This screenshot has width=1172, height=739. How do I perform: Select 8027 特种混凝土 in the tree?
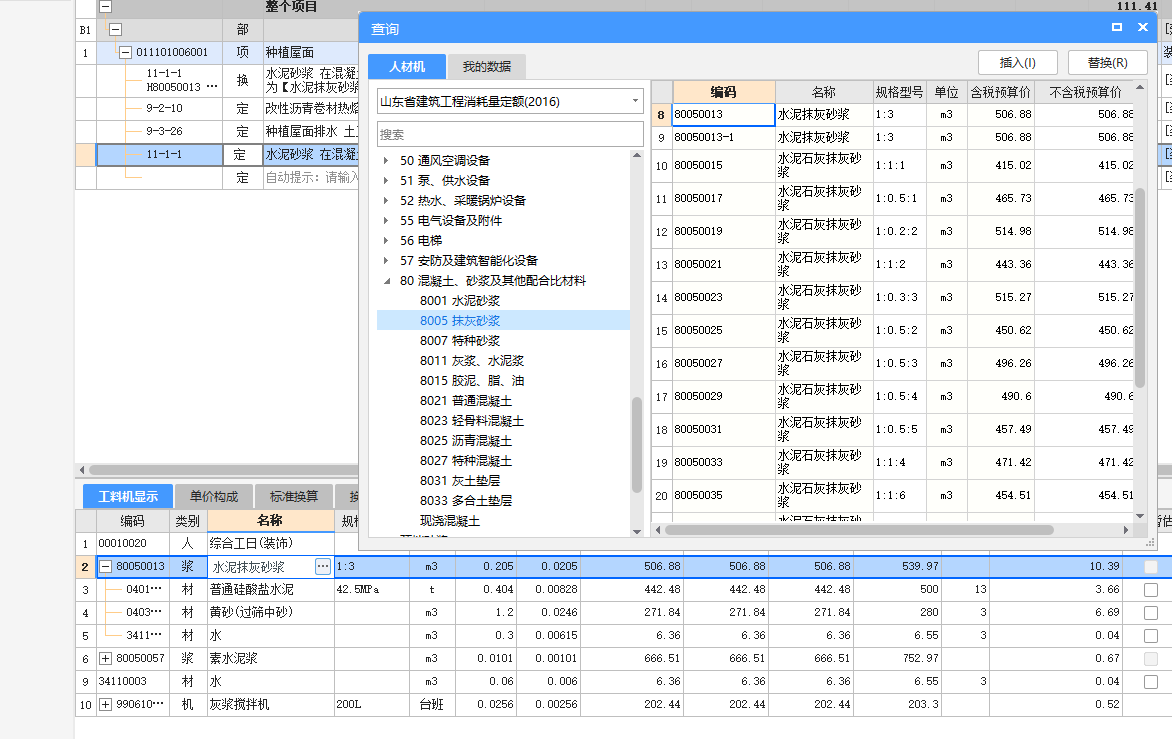pos(466,461)
